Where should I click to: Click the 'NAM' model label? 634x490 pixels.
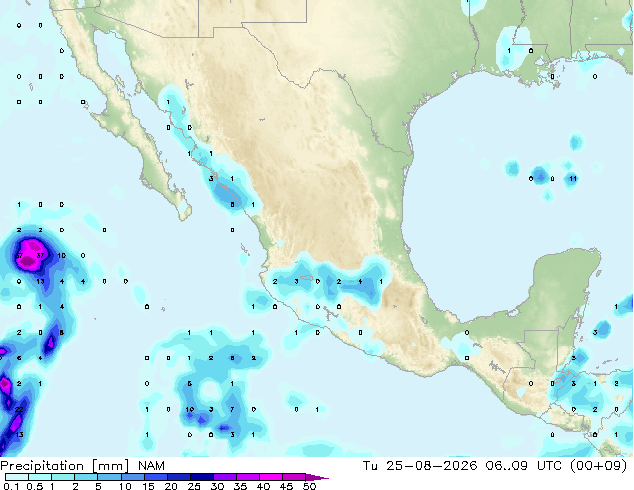[151, 466]
